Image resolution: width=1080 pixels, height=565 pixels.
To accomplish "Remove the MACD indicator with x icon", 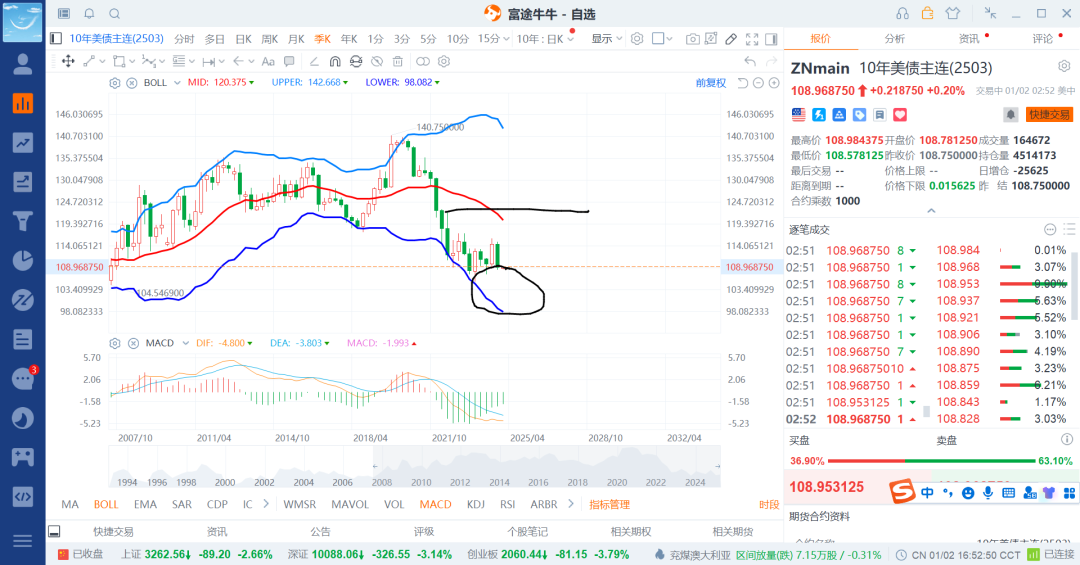I will 133,343.
